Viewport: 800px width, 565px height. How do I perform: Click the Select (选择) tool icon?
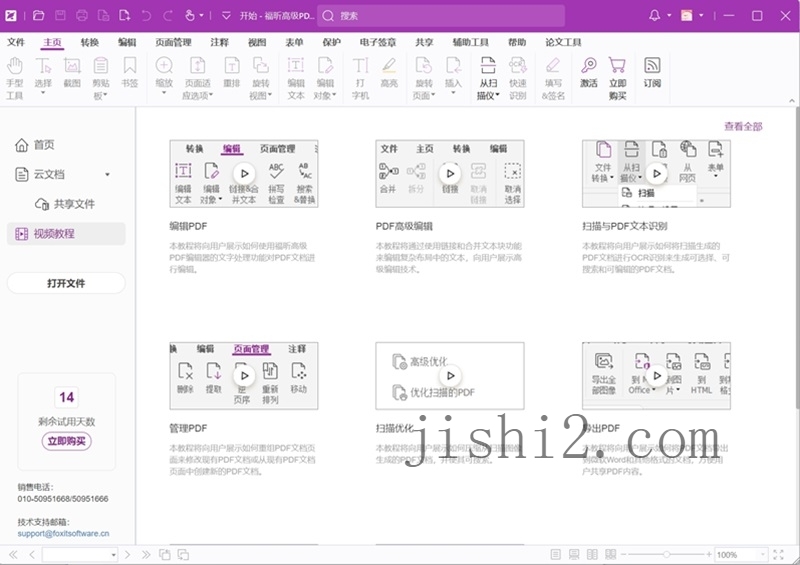click(43, 66)
